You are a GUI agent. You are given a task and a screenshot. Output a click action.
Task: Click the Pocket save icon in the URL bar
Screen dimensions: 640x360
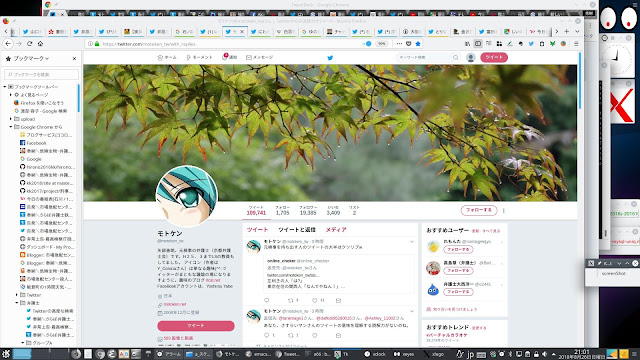coord(409,44)
